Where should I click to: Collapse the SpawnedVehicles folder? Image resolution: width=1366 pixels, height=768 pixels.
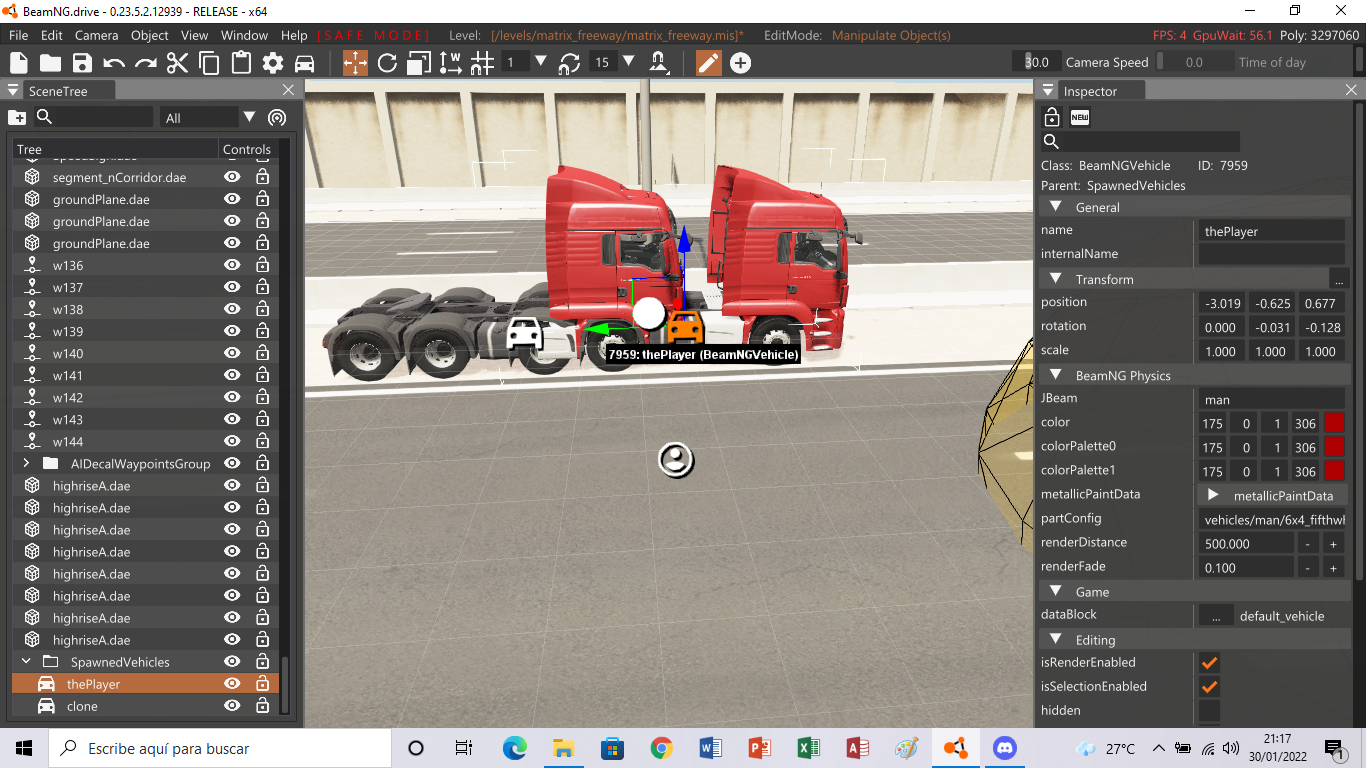26,662
